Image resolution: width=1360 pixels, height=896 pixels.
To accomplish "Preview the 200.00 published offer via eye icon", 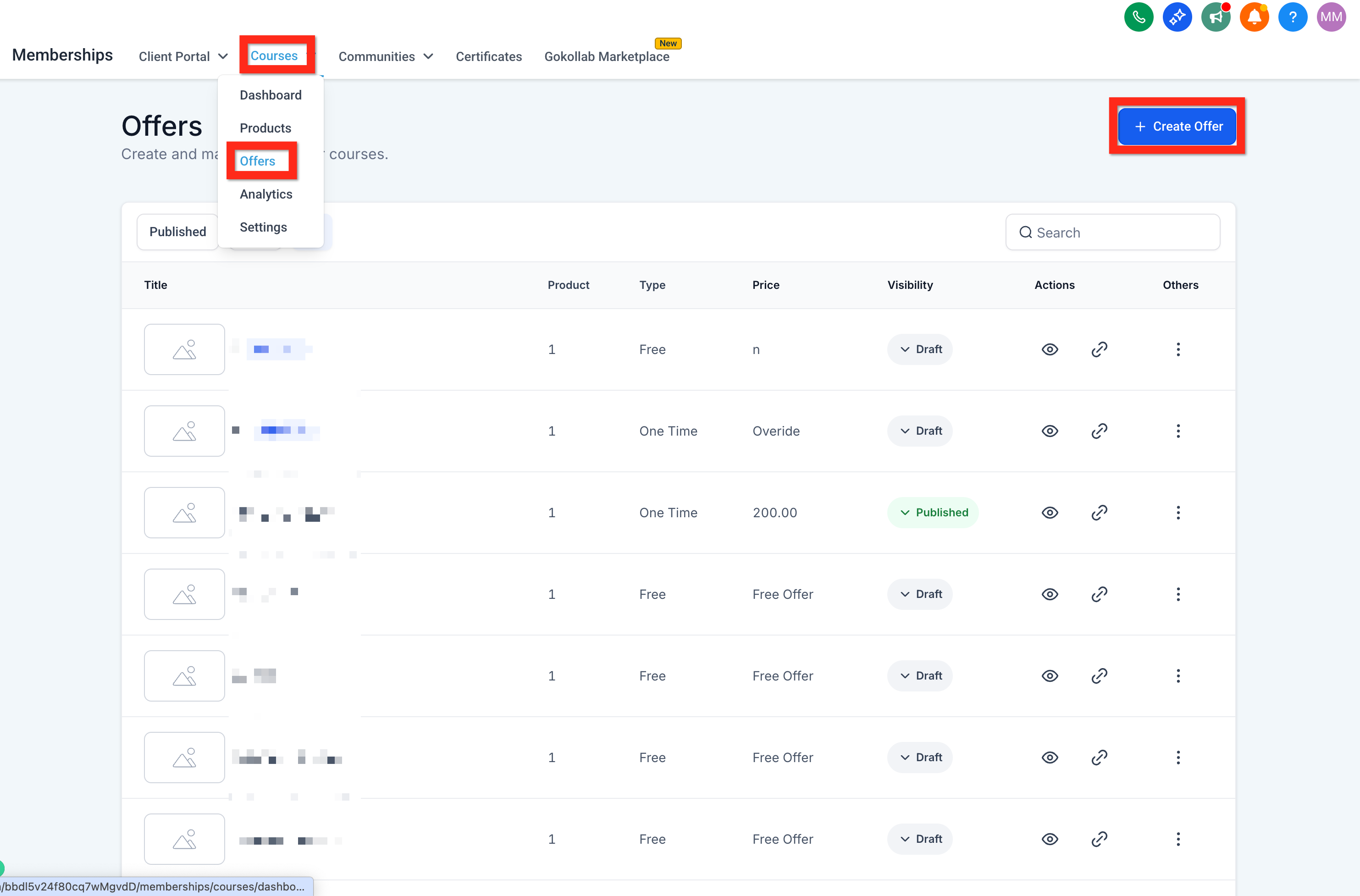I will 1050,513.
